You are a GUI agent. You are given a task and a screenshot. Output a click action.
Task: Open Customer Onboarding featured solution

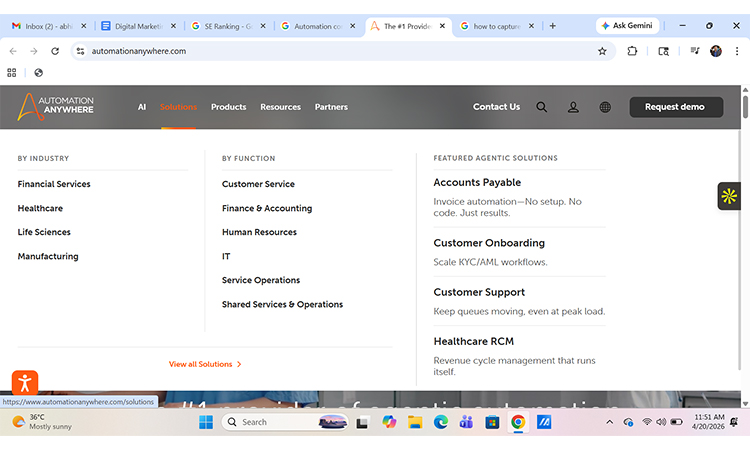pyautogui.click(x=489, y=243)
